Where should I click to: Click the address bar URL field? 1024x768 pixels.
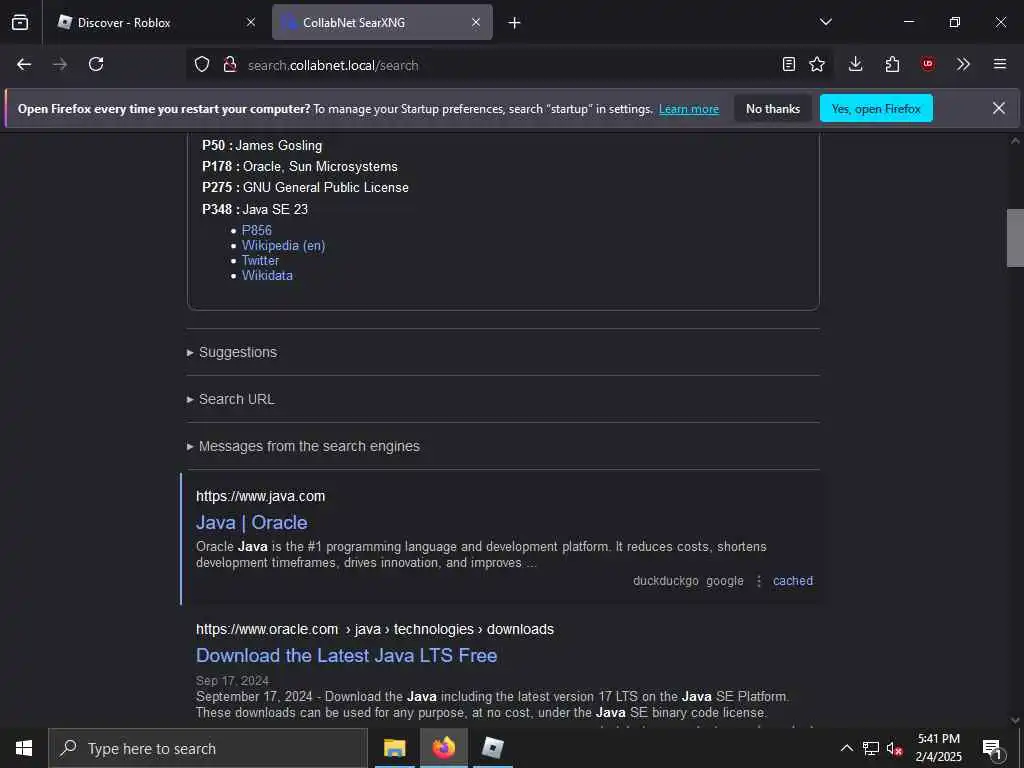(x=509, y=65)
